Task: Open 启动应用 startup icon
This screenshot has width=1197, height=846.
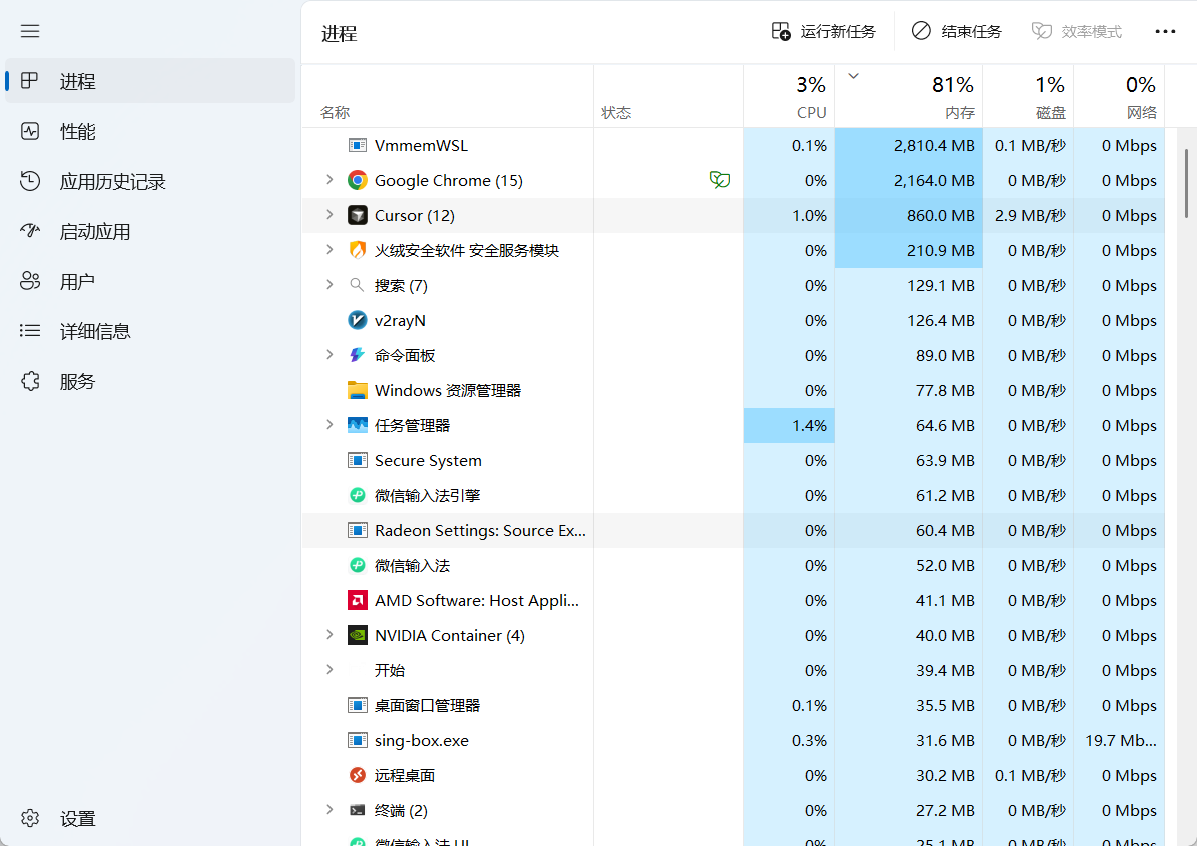Action: tap(30, 231)
